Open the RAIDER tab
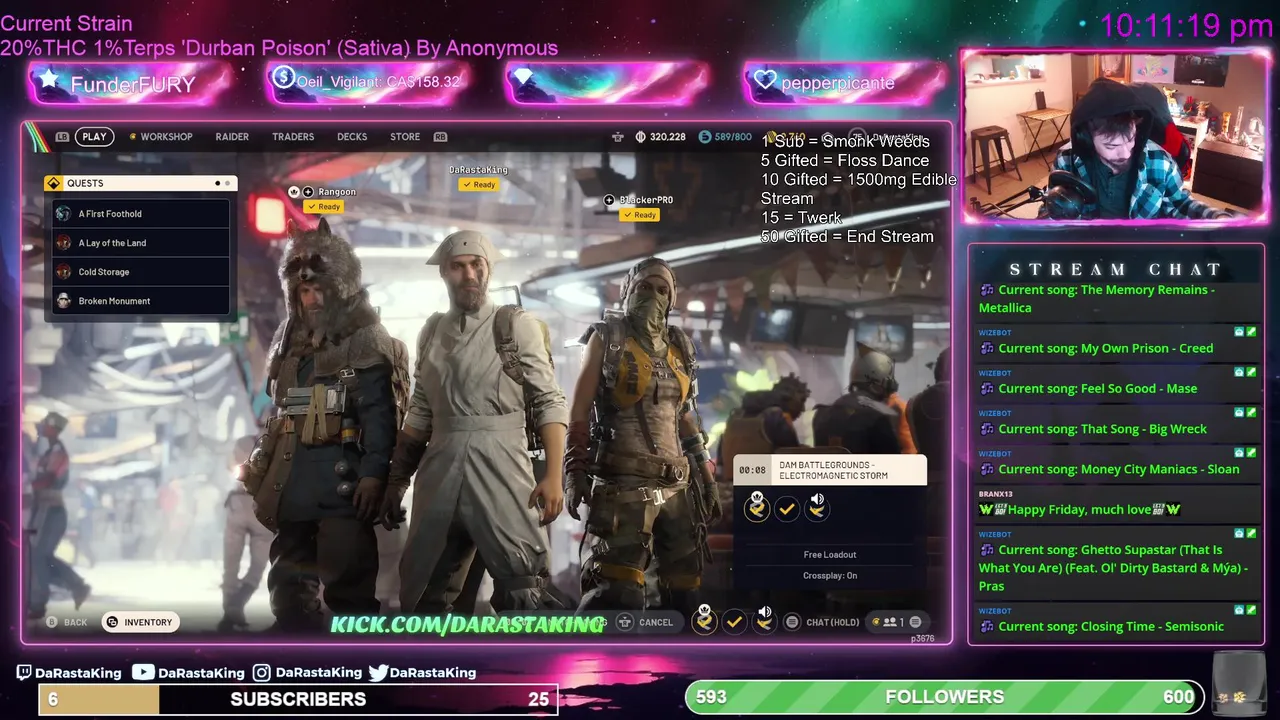This screenshot has height=720, width=1280. 232,137
